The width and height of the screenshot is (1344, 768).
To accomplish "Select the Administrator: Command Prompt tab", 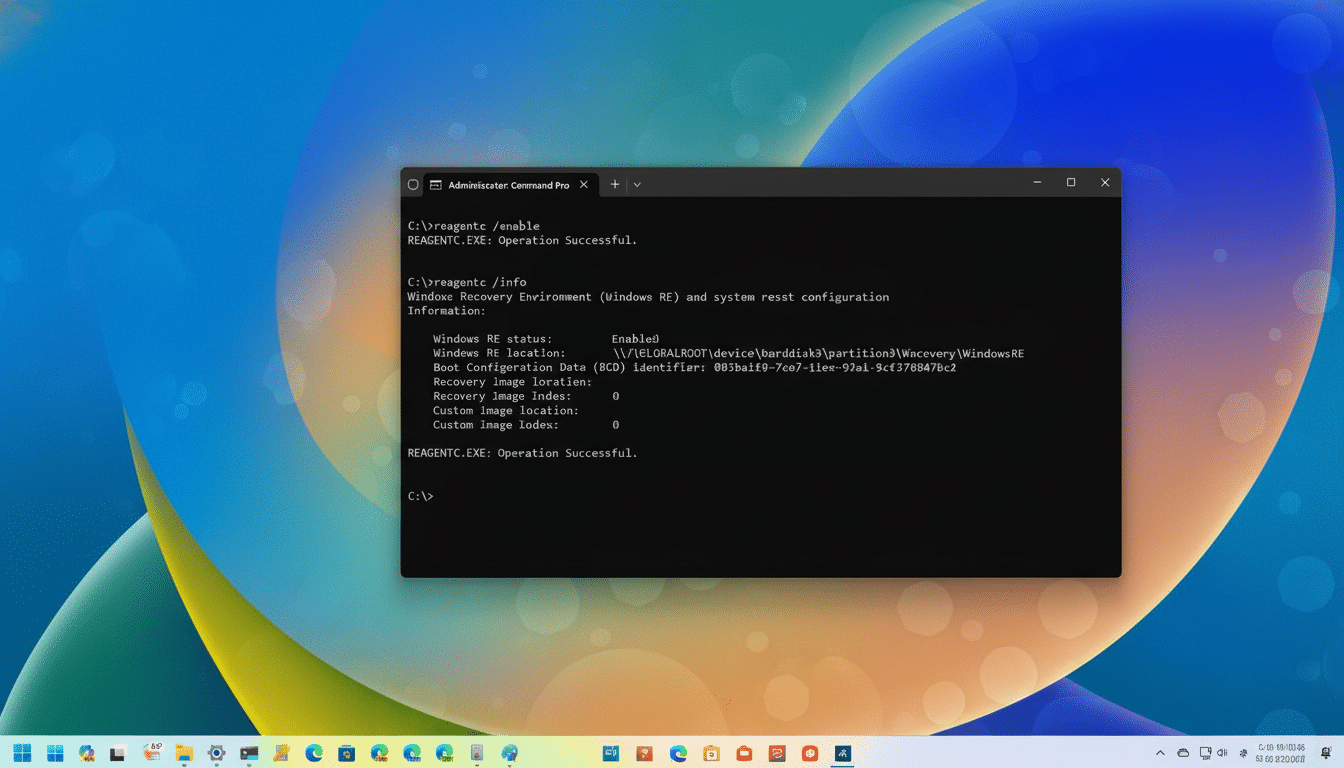I will click(505, 184).
